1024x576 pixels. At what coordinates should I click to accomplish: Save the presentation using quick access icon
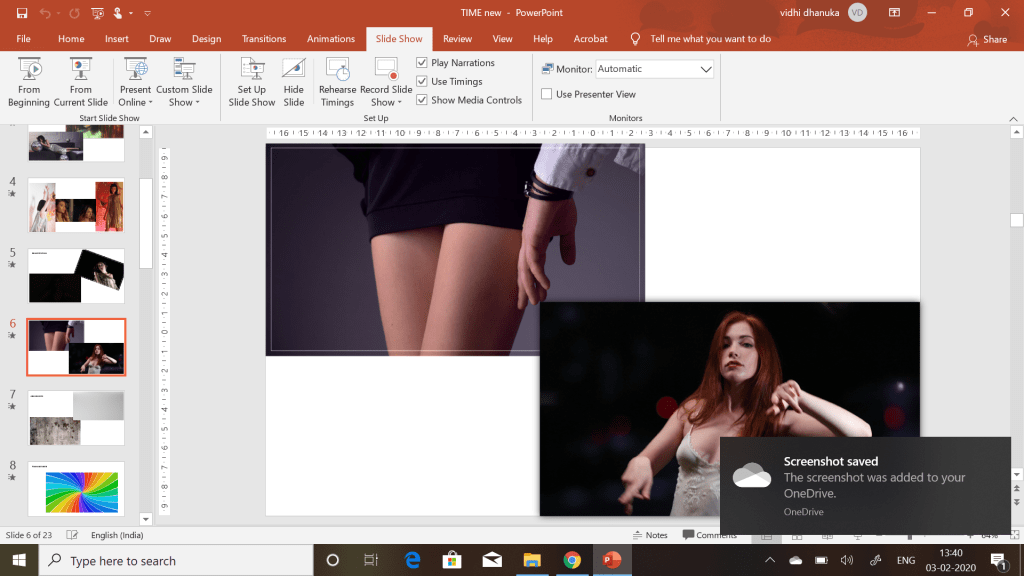pos(22,13)
